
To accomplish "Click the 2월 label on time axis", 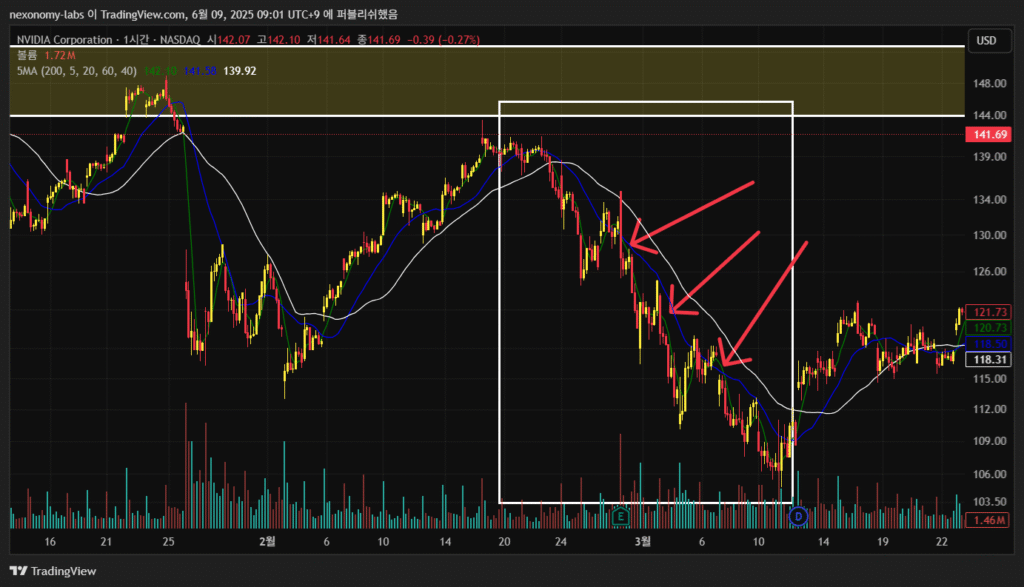I will click(267, 541).
